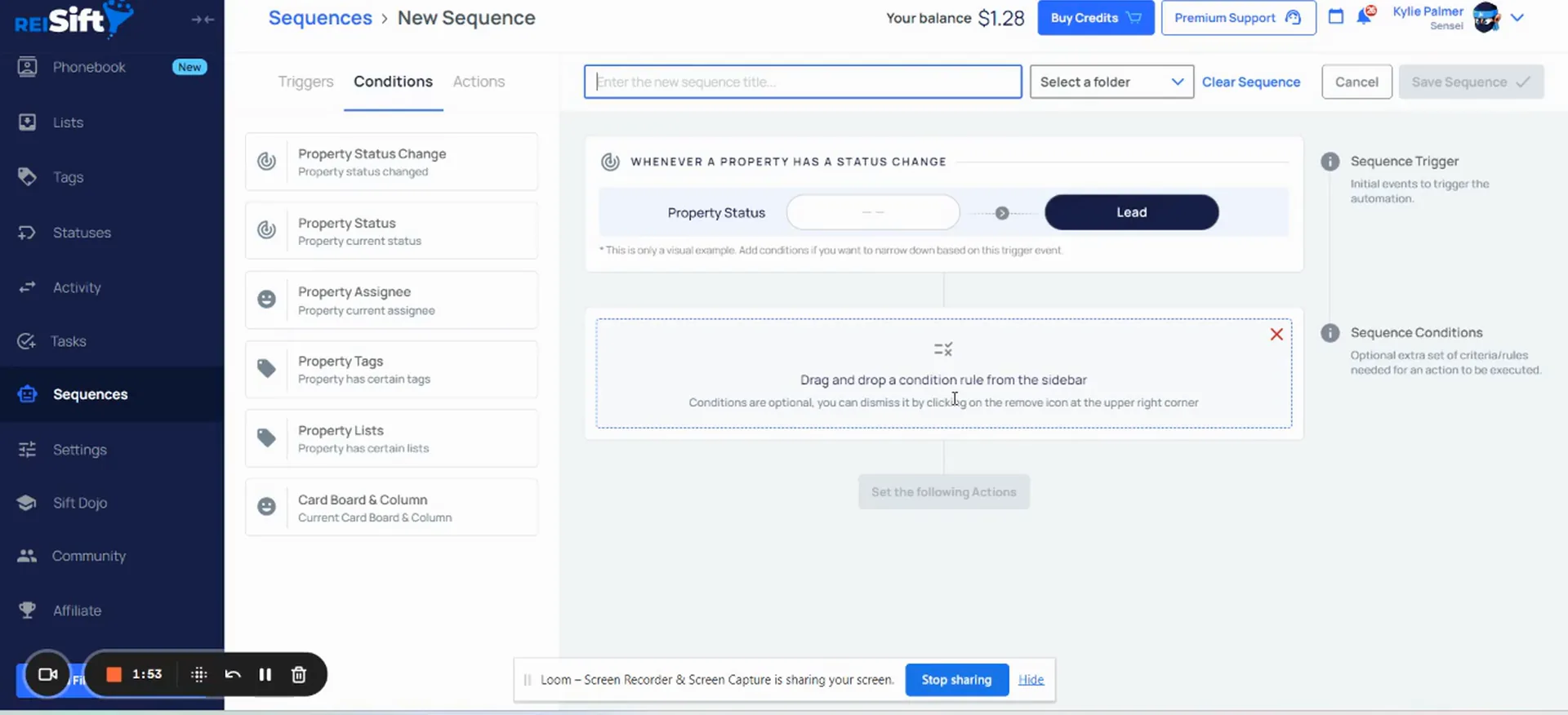Switch to the Triggers tab
The width and height of the screenshot is (1568, 715).
[305, 82]
